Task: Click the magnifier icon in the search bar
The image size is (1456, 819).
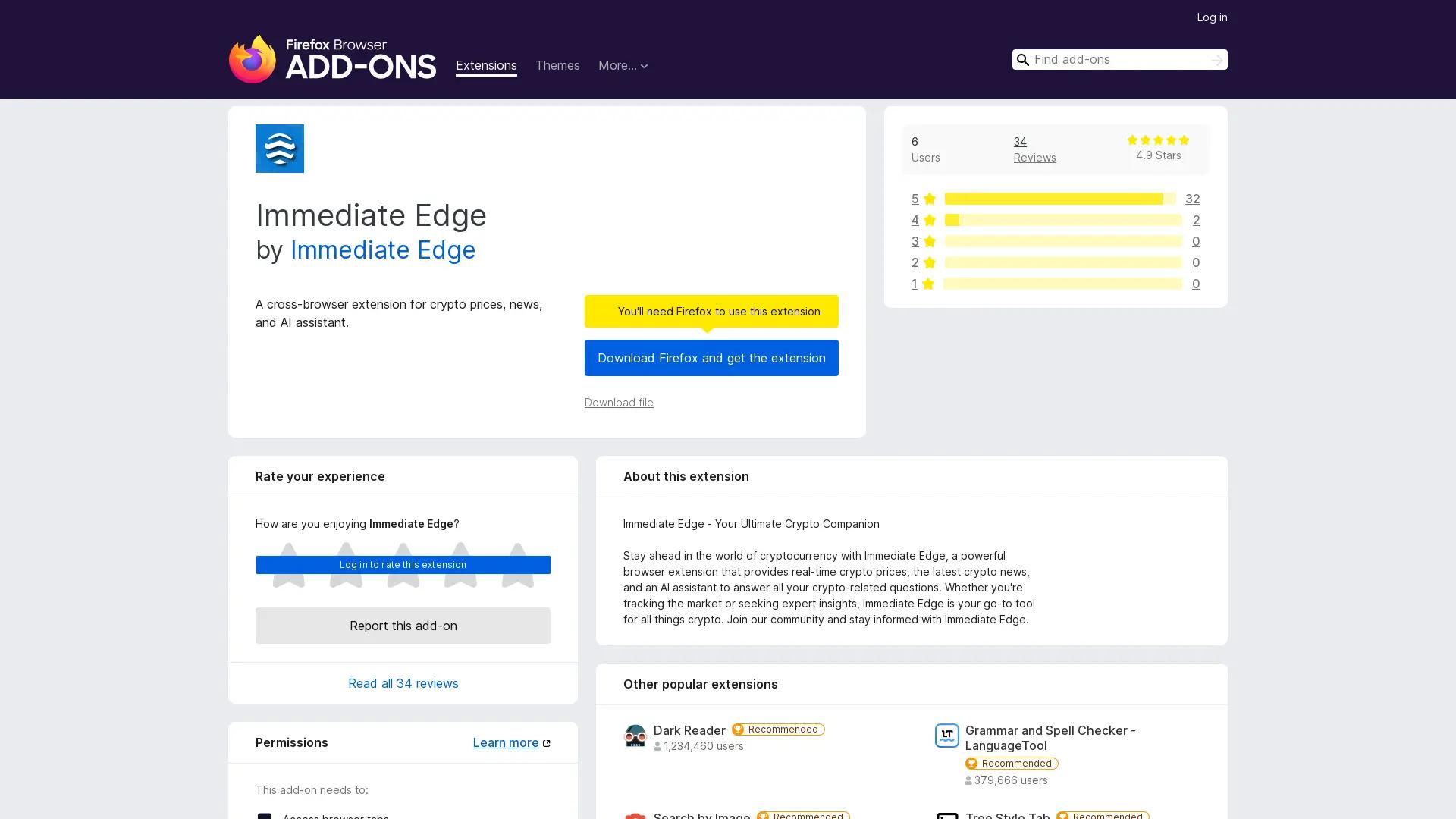Action: 1023,60
